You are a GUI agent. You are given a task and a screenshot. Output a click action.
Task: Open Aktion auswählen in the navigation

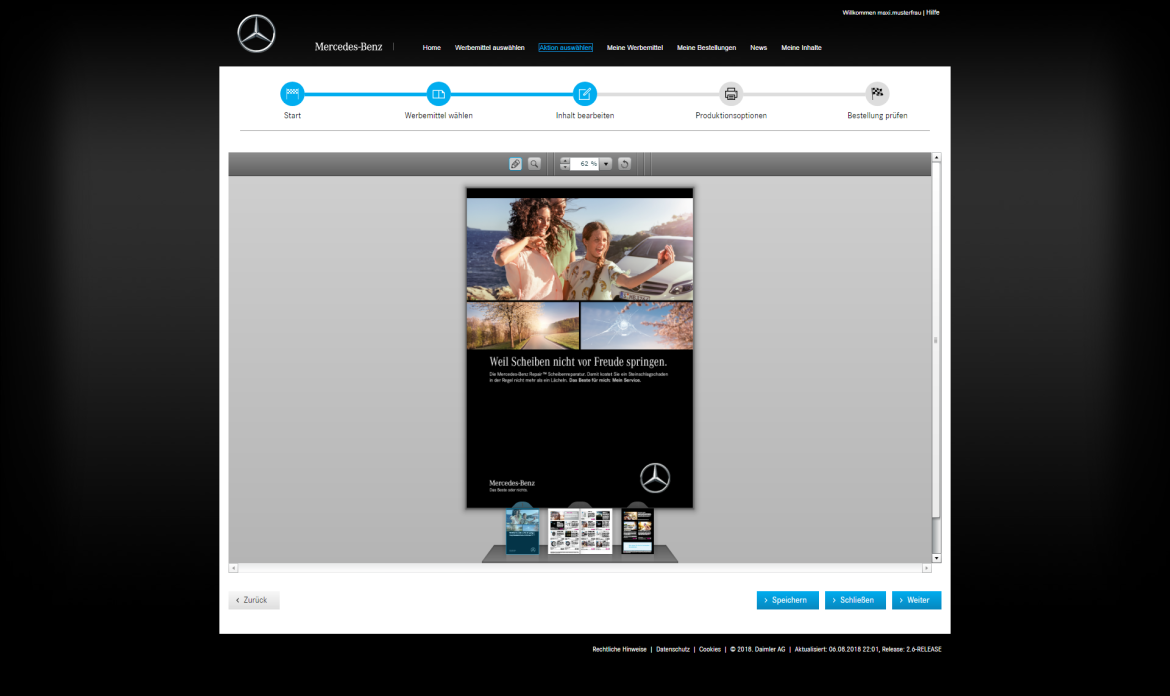click(566, 48)
